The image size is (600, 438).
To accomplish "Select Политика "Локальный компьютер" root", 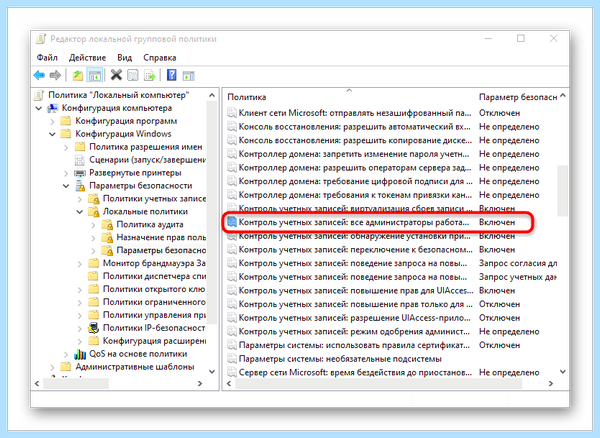I will (x=119, y=95).
